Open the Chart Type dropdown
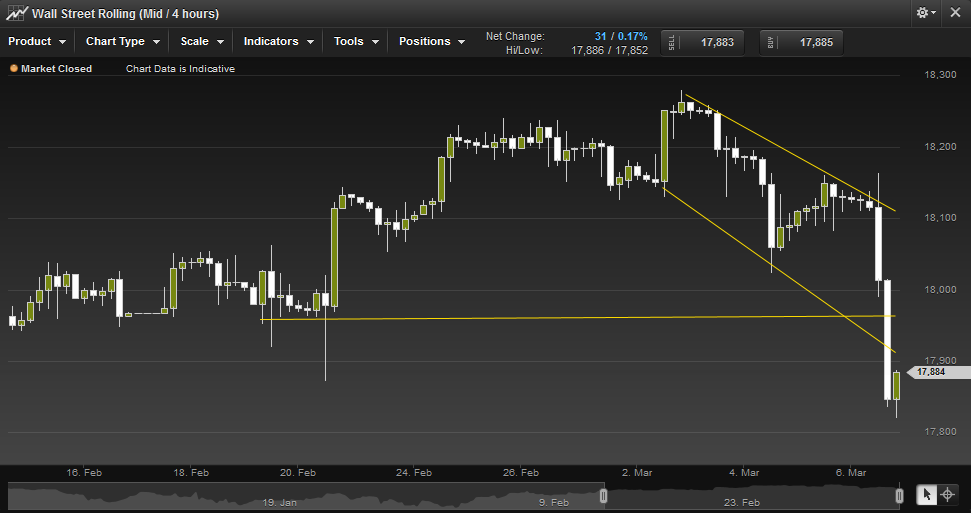Image resolution: width=971 pixels, height=513 pixels. 122,42
